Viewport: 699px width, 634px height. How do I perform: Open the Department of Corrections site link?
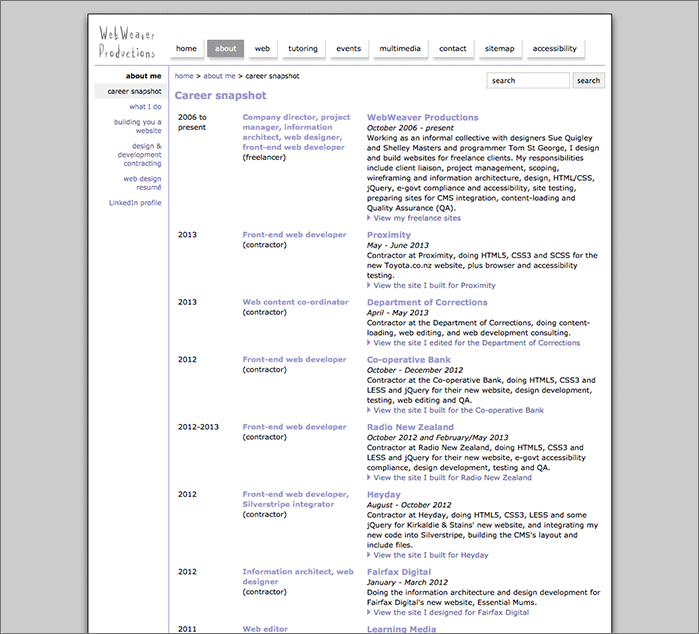[x=477, y=343]
